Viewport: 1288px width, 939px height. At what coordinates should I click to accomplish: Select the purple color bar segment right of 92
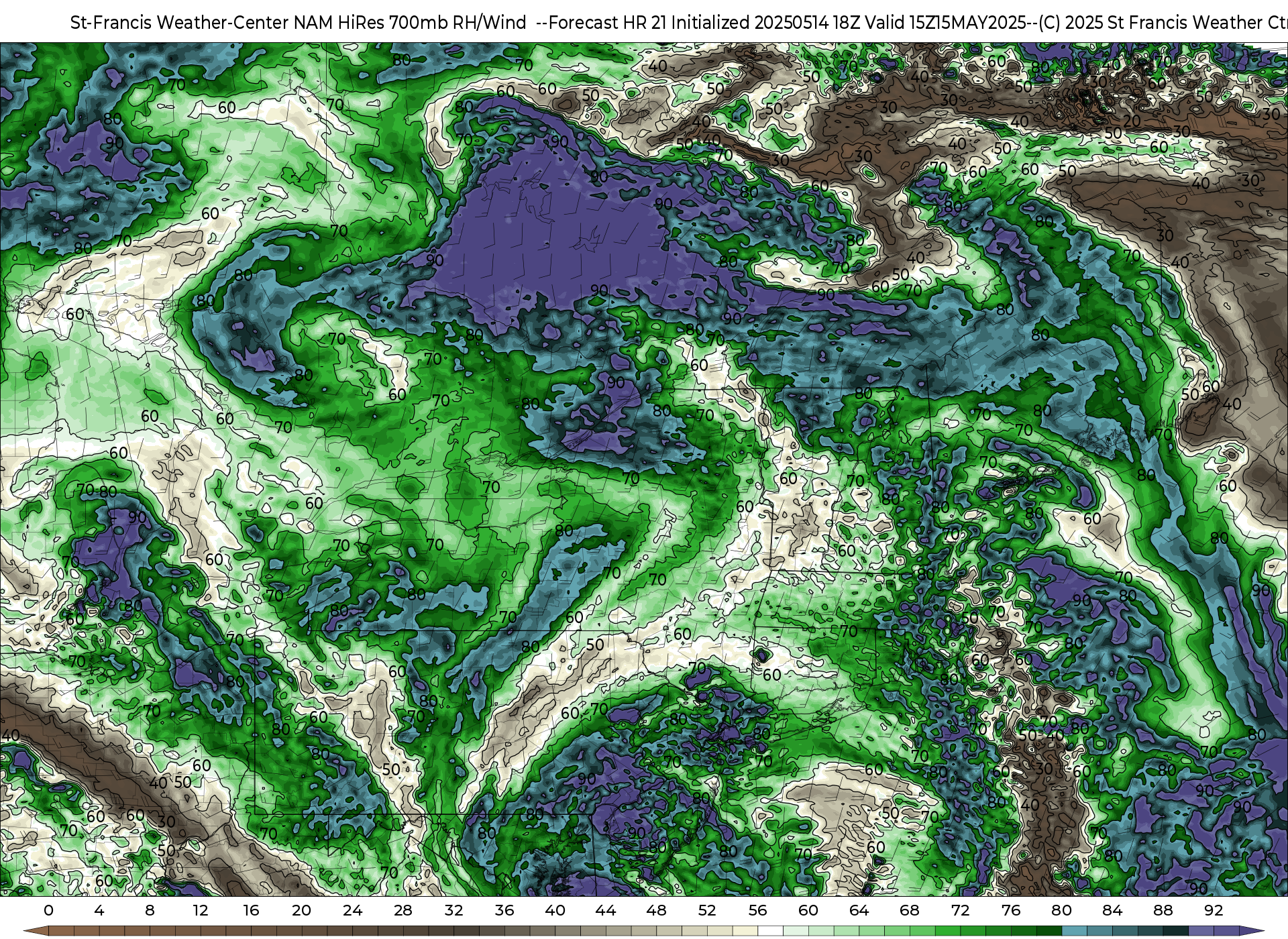(x=1226, y=931)
